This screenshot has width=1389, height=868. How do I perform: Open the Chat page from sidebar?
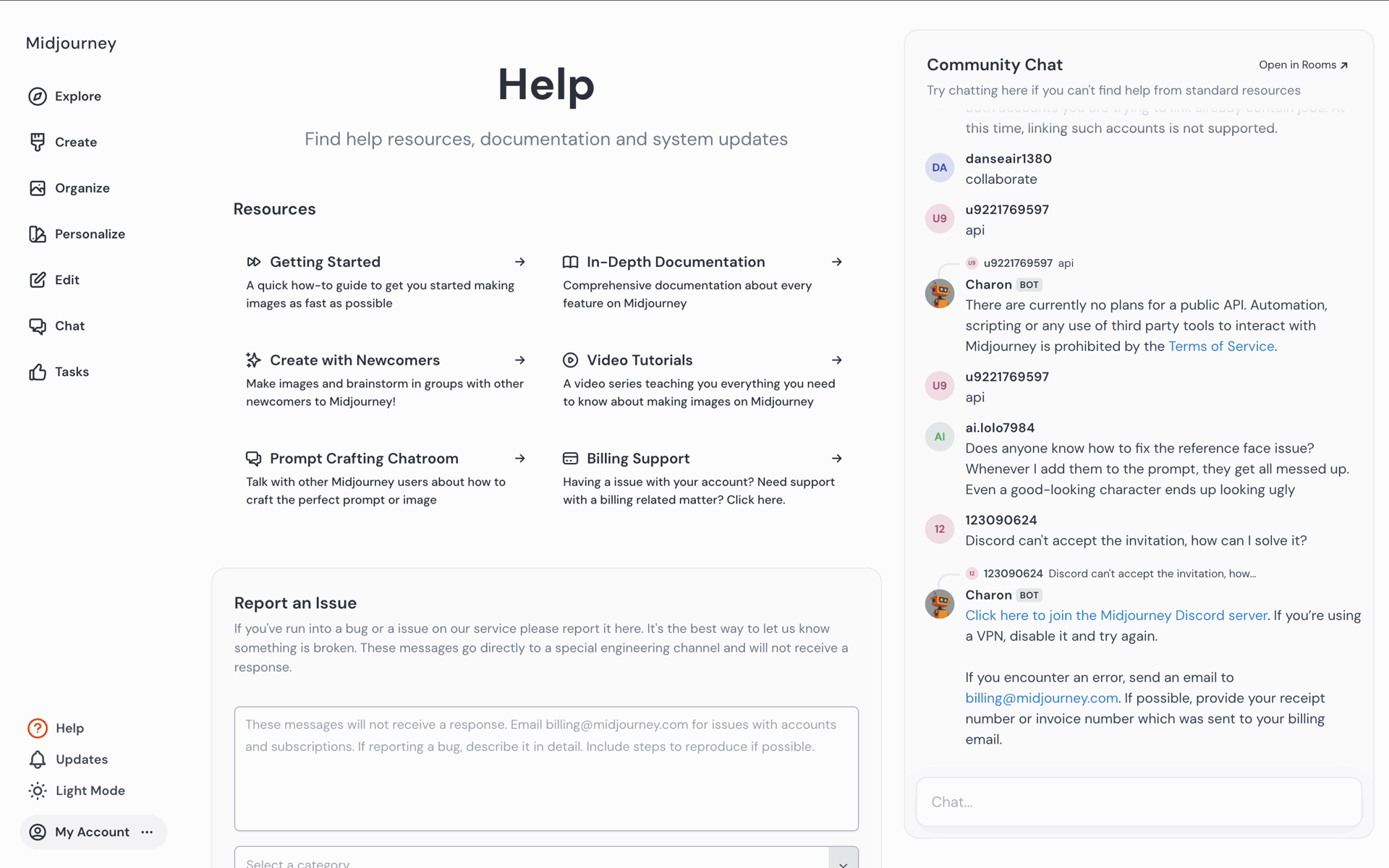pos(70,326)
